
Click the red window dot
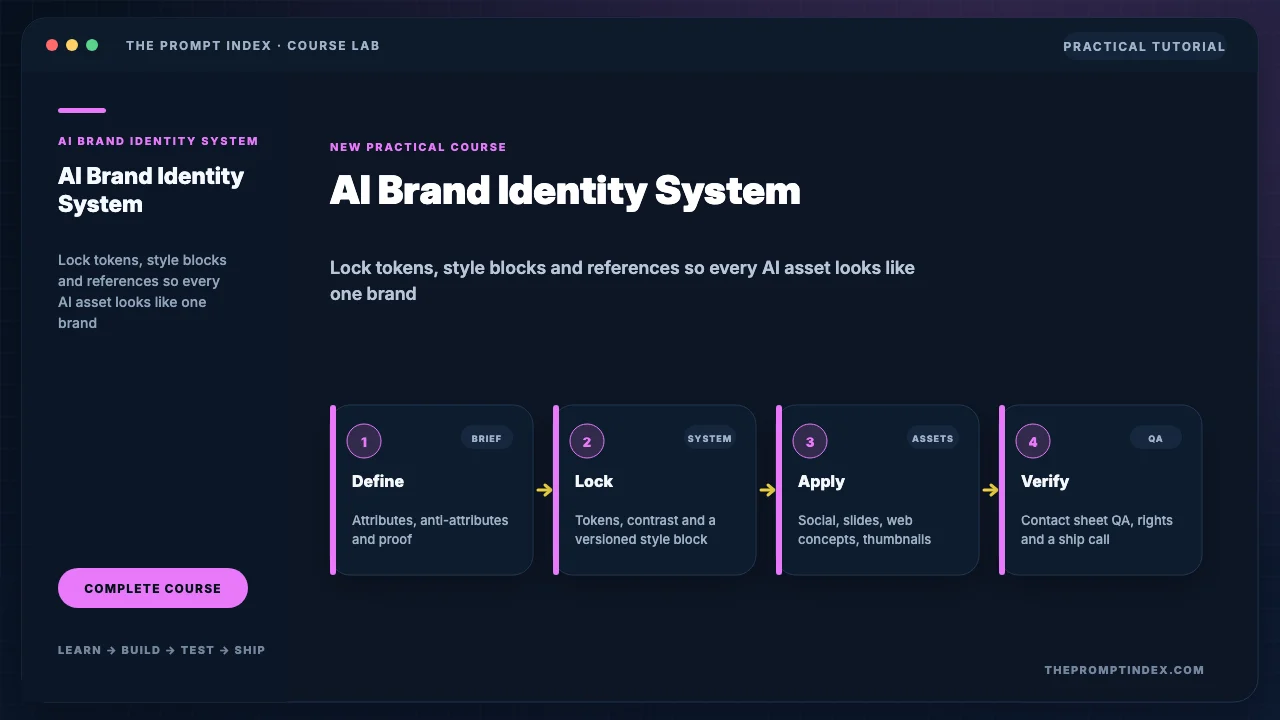point(52,45)
